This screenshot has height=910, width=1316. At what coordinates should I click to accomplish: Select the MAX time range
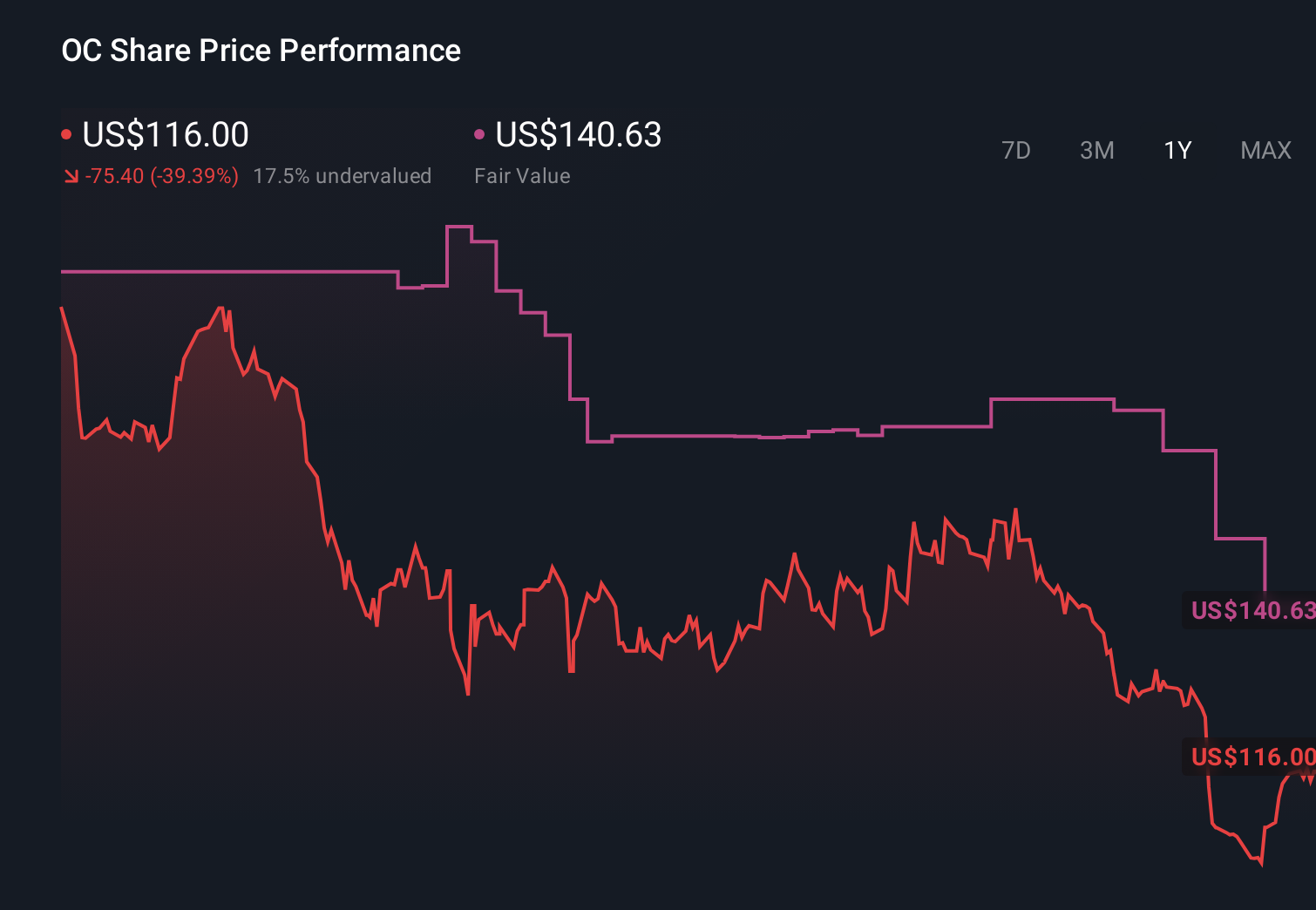[1265, 150]
